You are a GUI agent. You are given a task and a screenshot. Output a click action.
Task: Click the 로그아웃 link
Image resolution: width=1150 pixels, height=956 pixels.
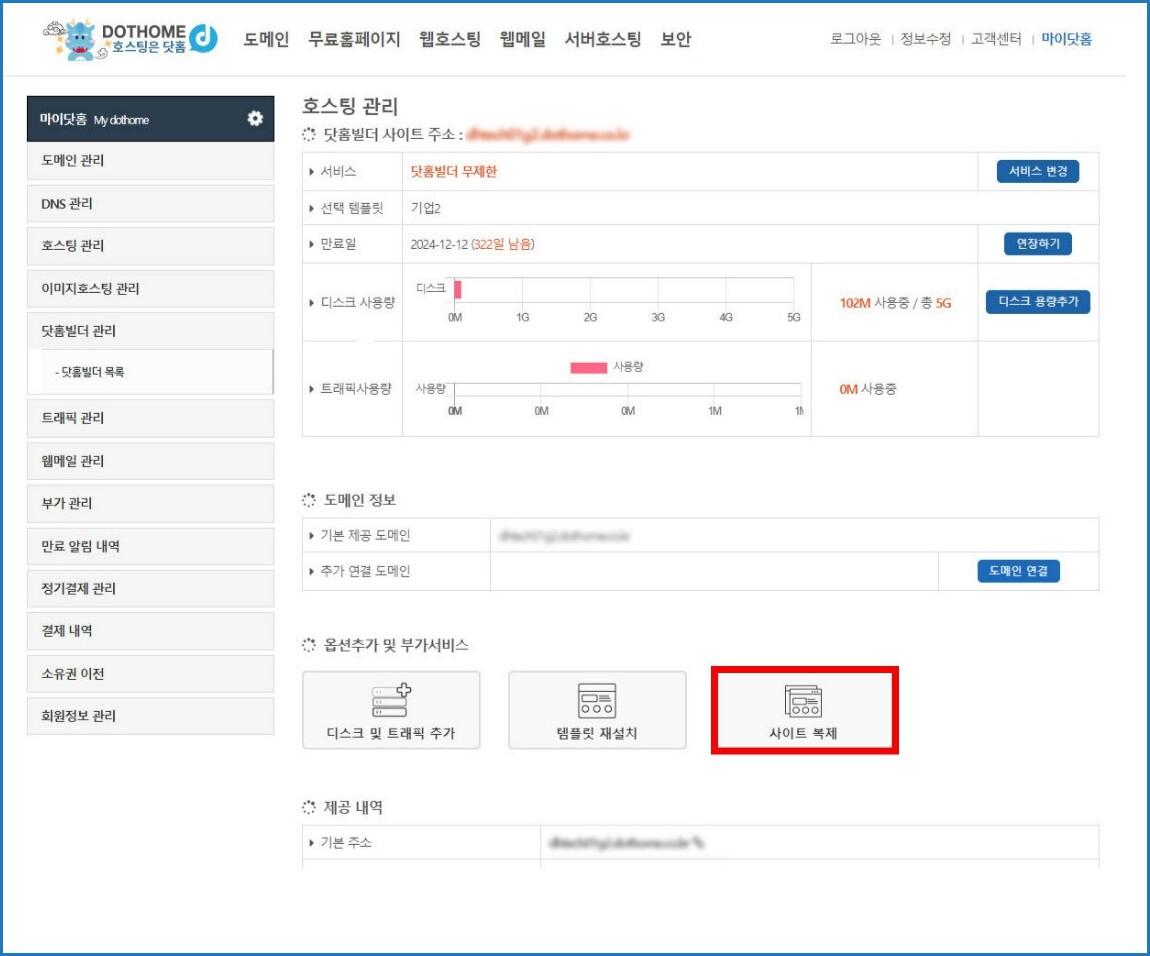click(855, 40)
